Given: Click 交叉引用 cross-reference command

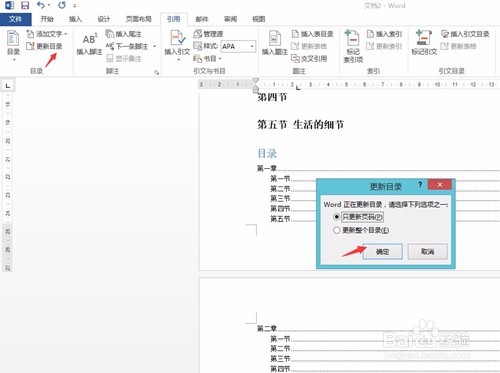Looking at the screenshot, I should tap(309, 59).
